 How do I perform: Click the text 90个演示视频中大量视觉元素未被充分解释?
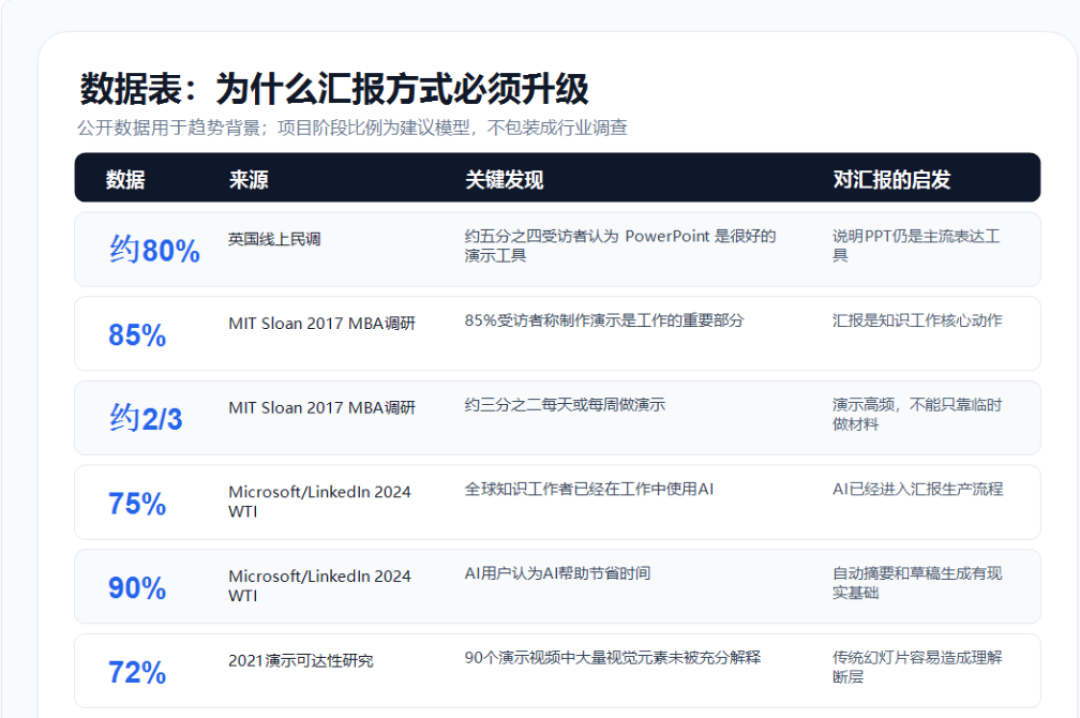coord(612,657)
